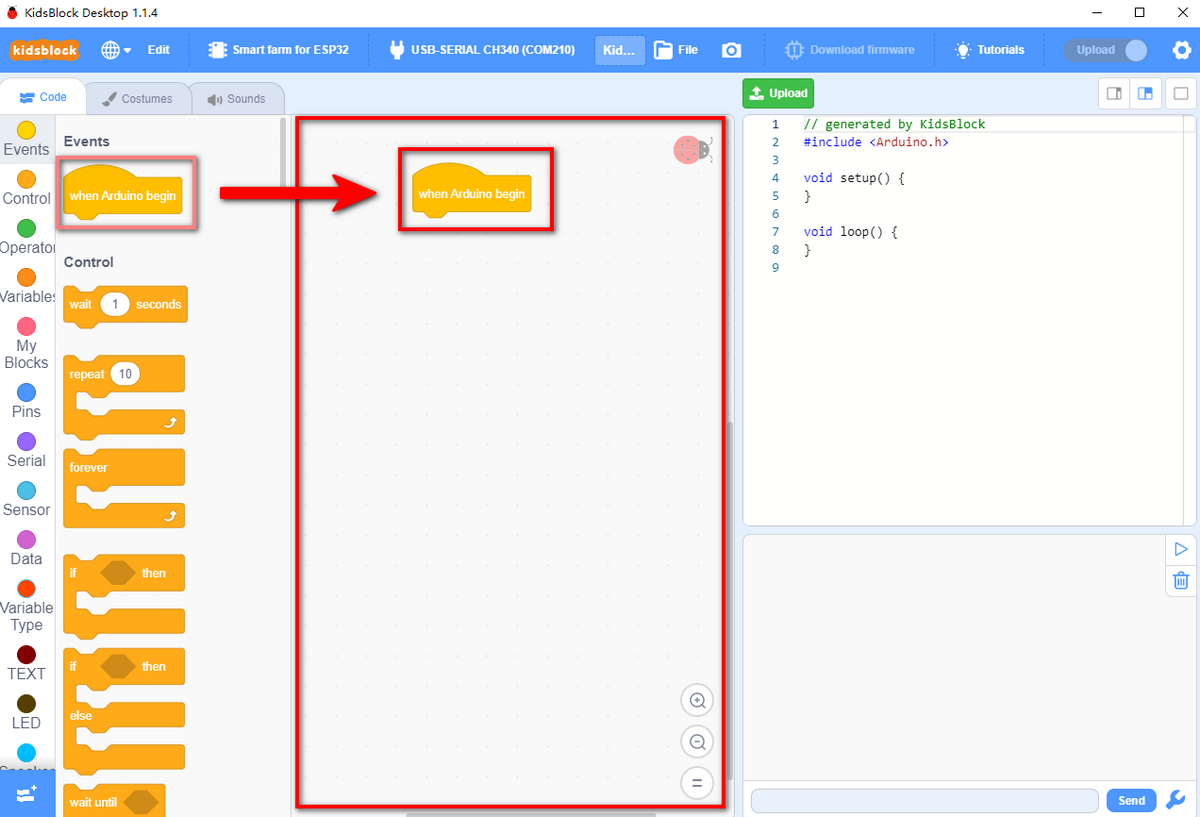Open the settings gear in the top bar
Viewport: 1200px width, 817px height.
point(1181,50)
